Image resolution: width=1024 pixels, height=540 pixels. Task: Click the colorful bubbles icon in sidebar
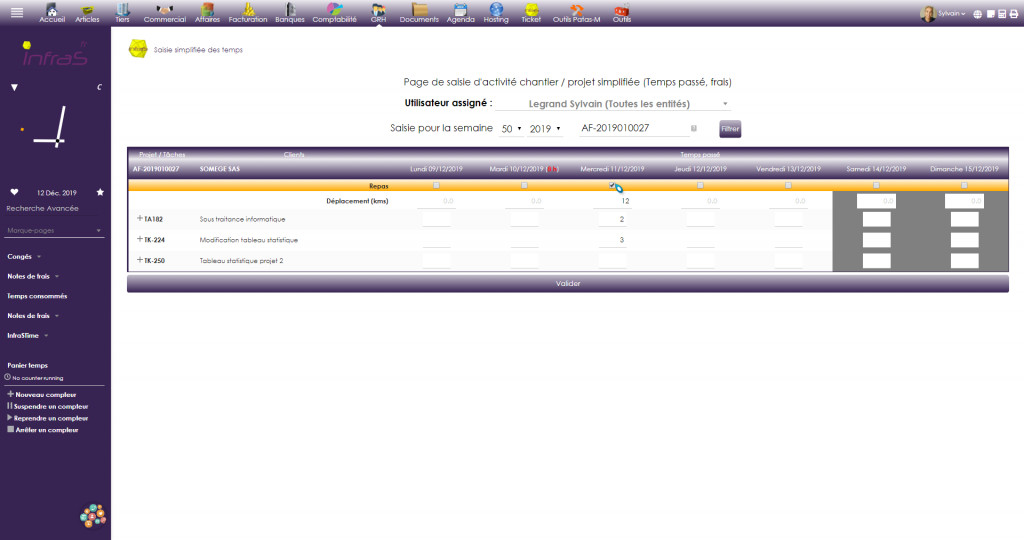click(x=93, y=516)
